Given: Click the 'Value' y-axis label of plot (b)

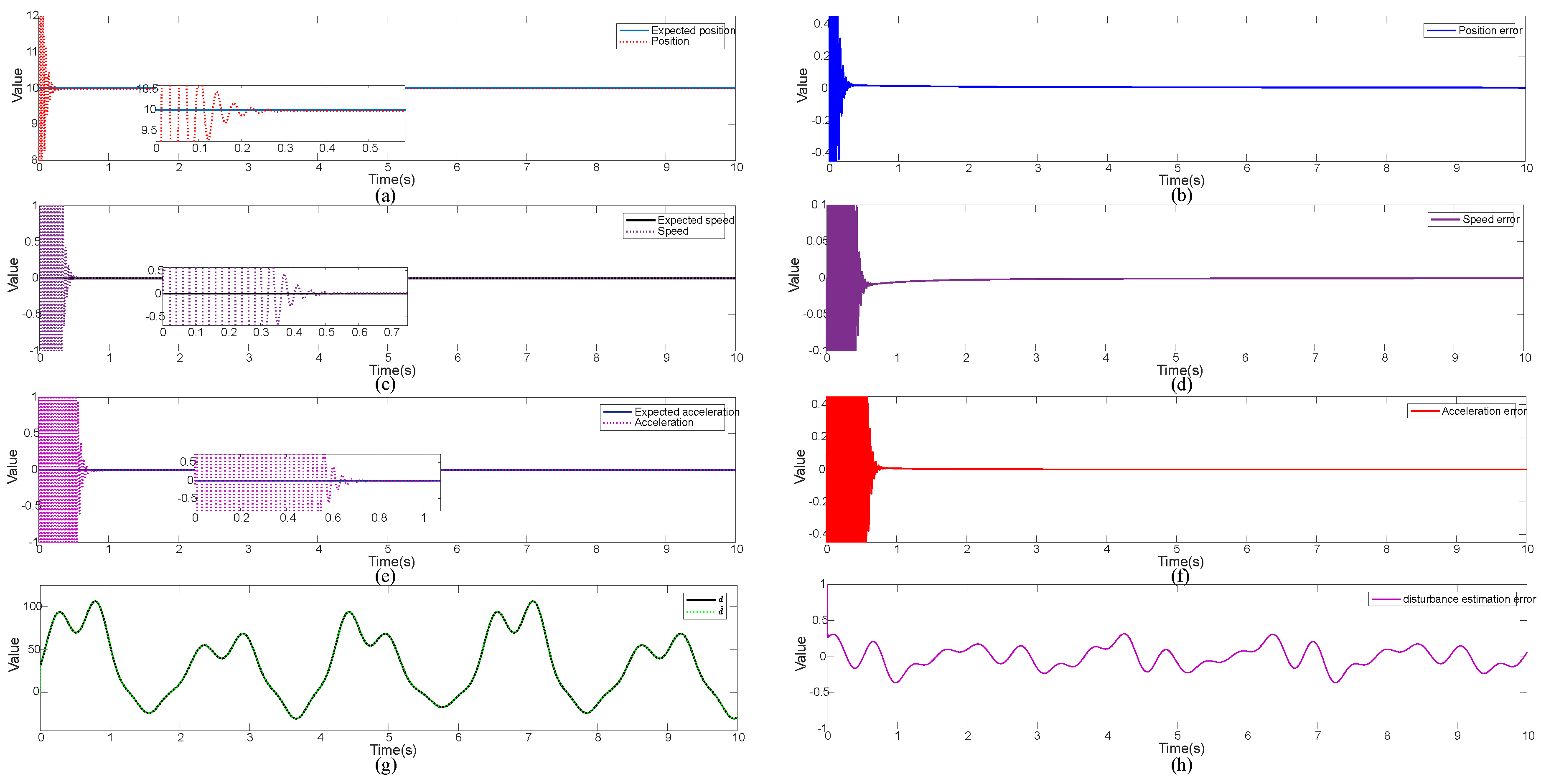Looking at the screenshot, I should [x=803, y=86].
